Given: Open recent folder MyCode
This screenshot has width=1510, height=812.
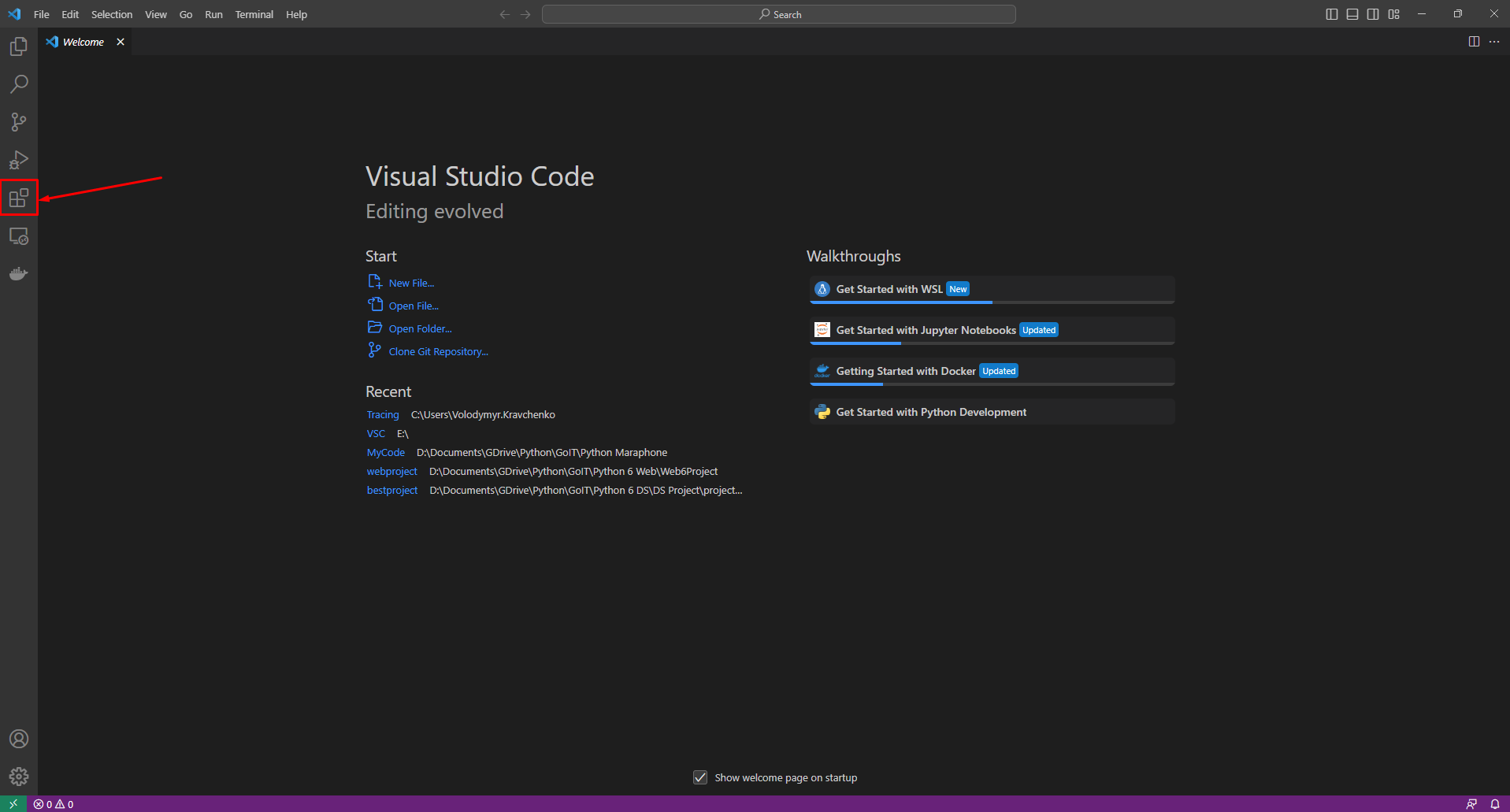Looking at the screenshot, I should pos(386,453).
